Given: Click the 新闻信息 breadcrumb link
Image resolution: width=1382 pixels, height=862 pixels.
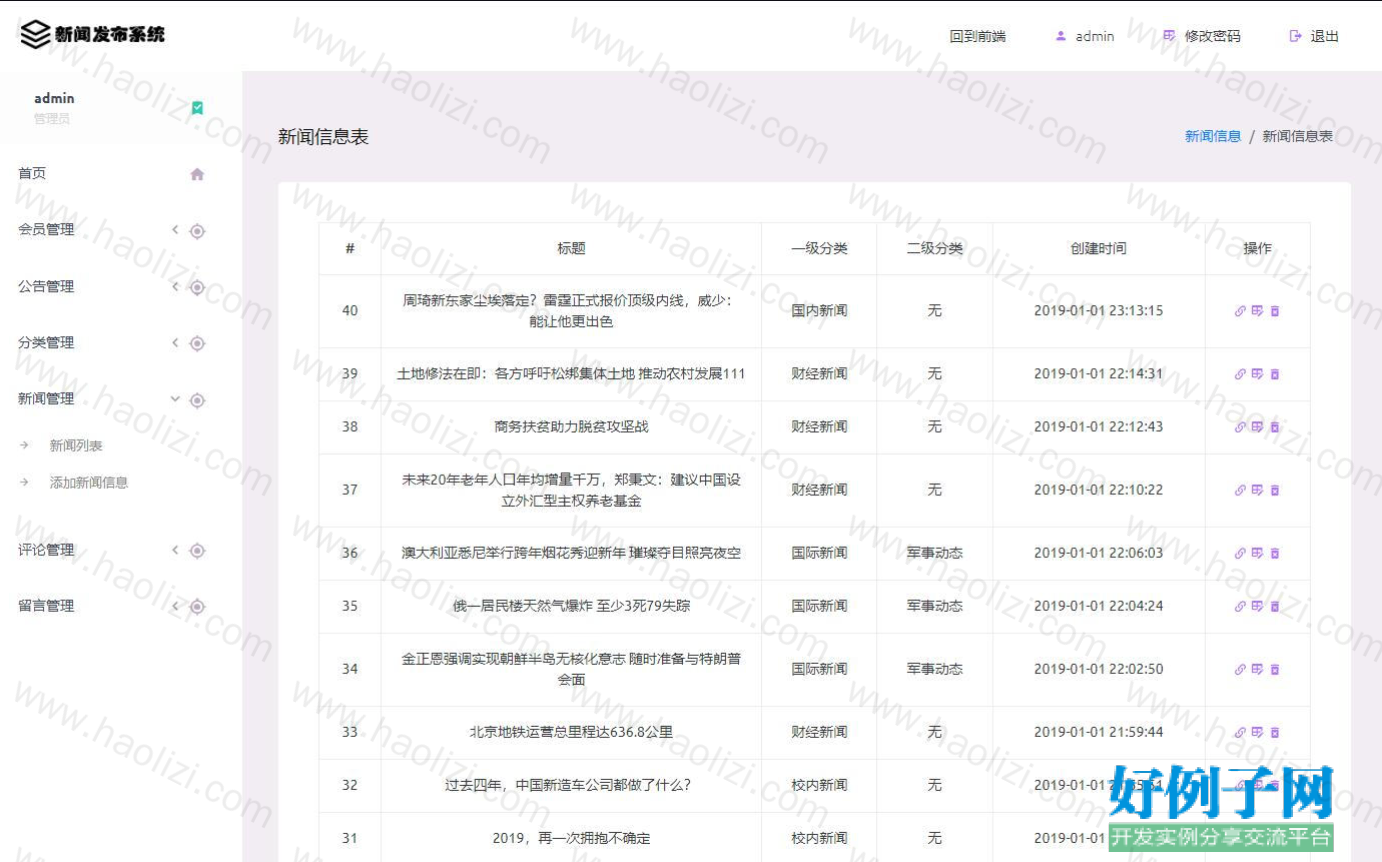Looking at the screenshot, I should (x=1213, y=136).
